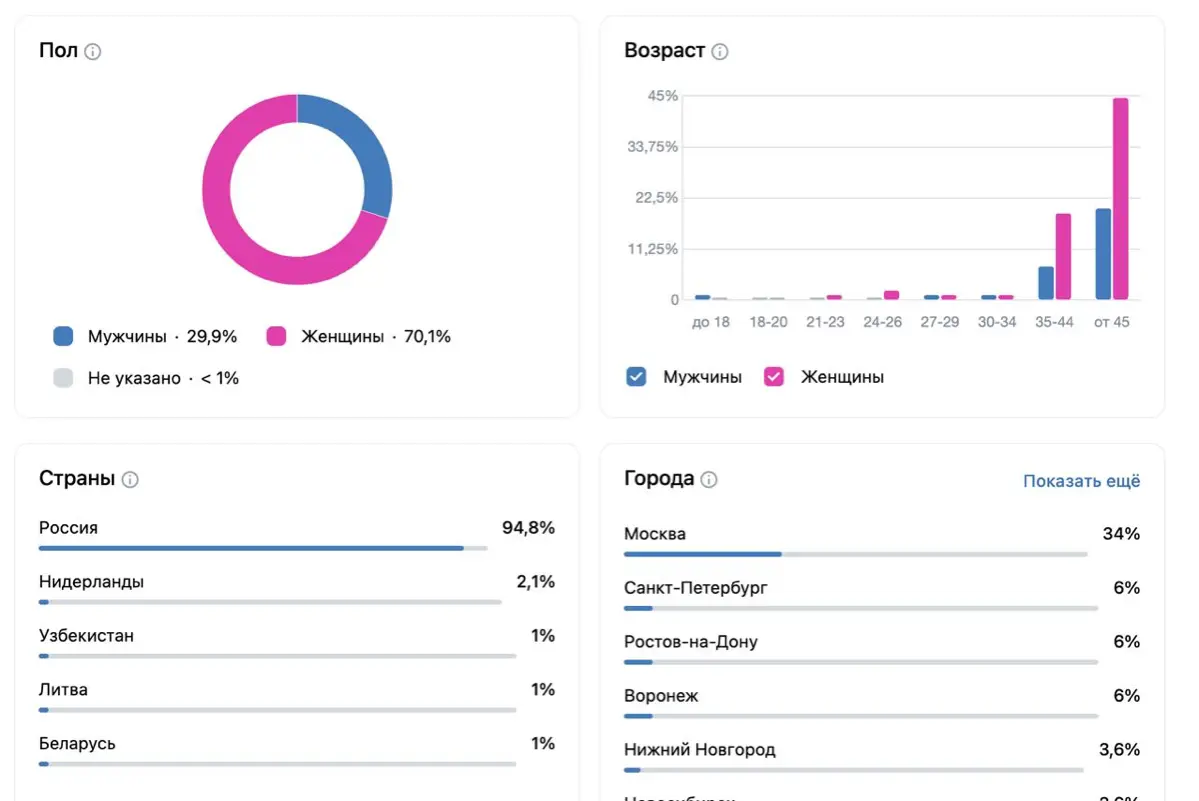The width and height of the screenshot is (1199, 801).
Task: Select the Нидерланды country row
Action: click(x=297, y=590)
